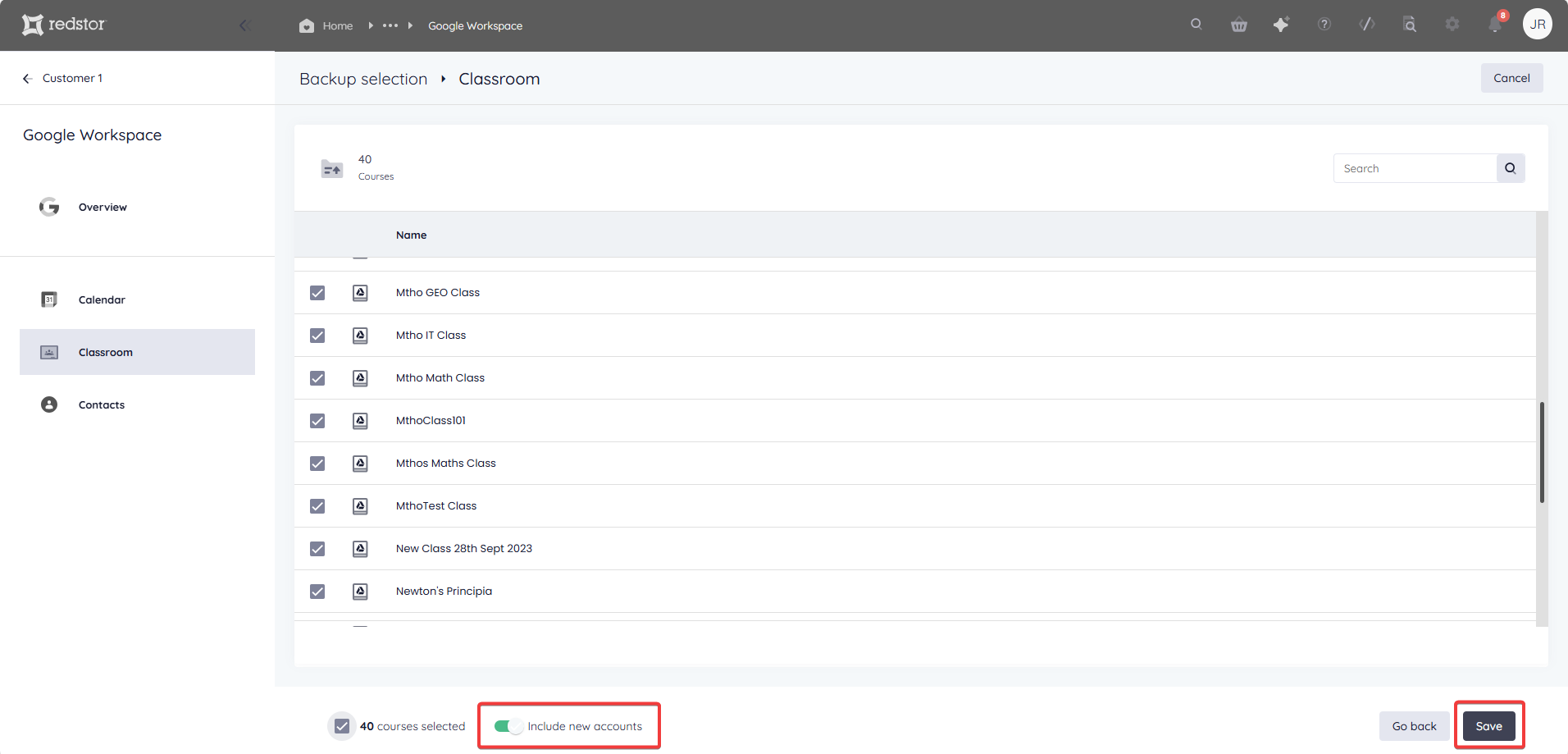This screenshot has width=1568, height=754.
Task: Select the Mtho GEO Class name
Action: pyautogui.click(x=438, y=292)
